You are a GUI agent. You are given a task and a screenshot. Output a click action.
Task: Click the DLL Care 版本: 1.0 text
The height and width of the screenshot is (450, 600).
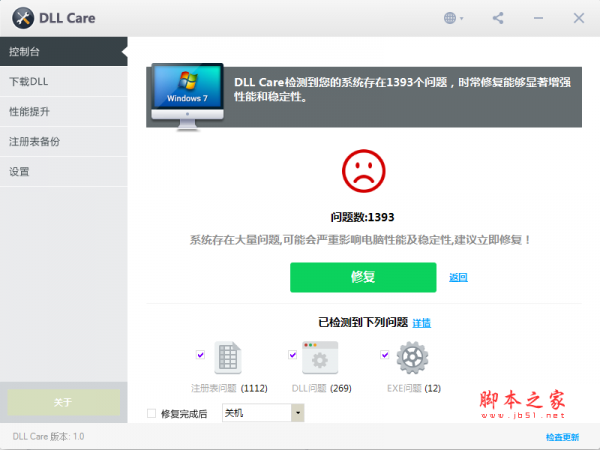[48, 437]
